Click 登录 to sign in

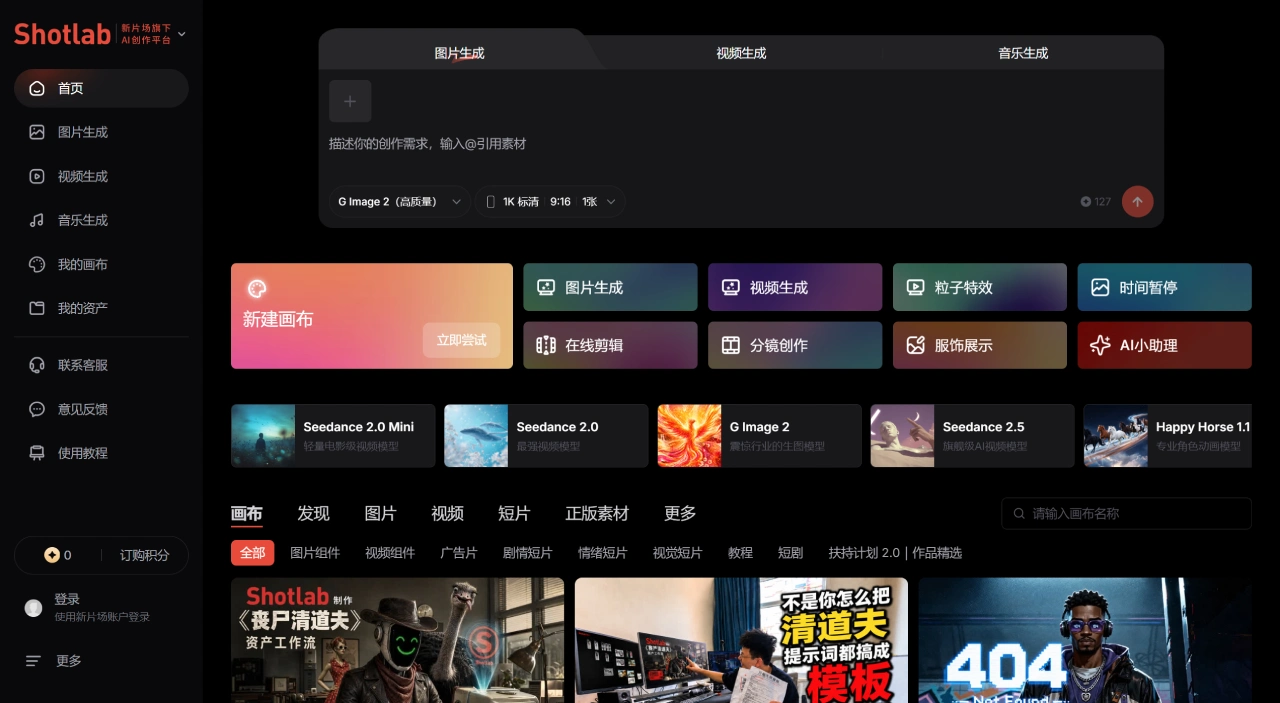coord(67,599)
